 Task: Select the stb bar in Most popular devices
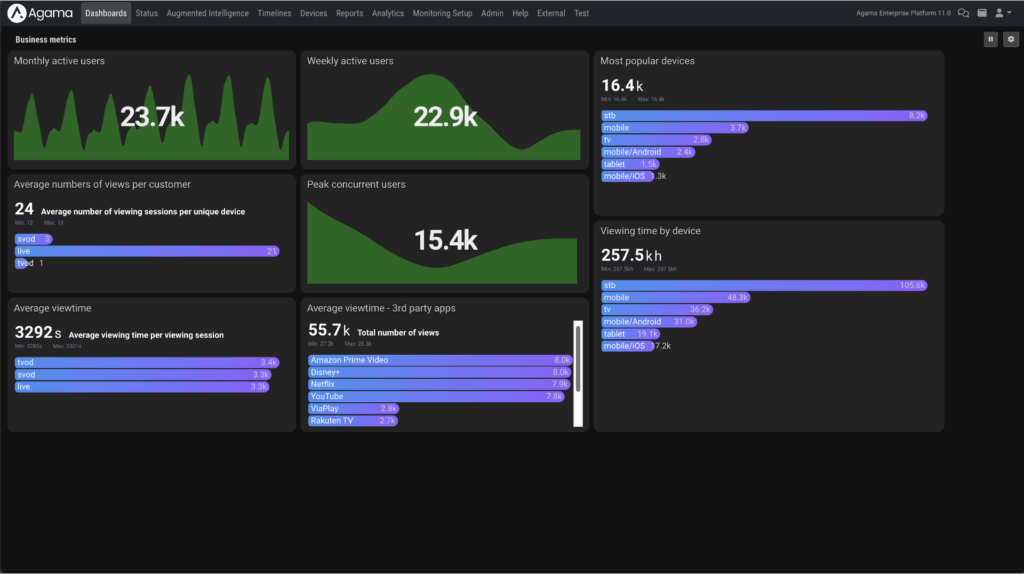[x=764, y=116]
